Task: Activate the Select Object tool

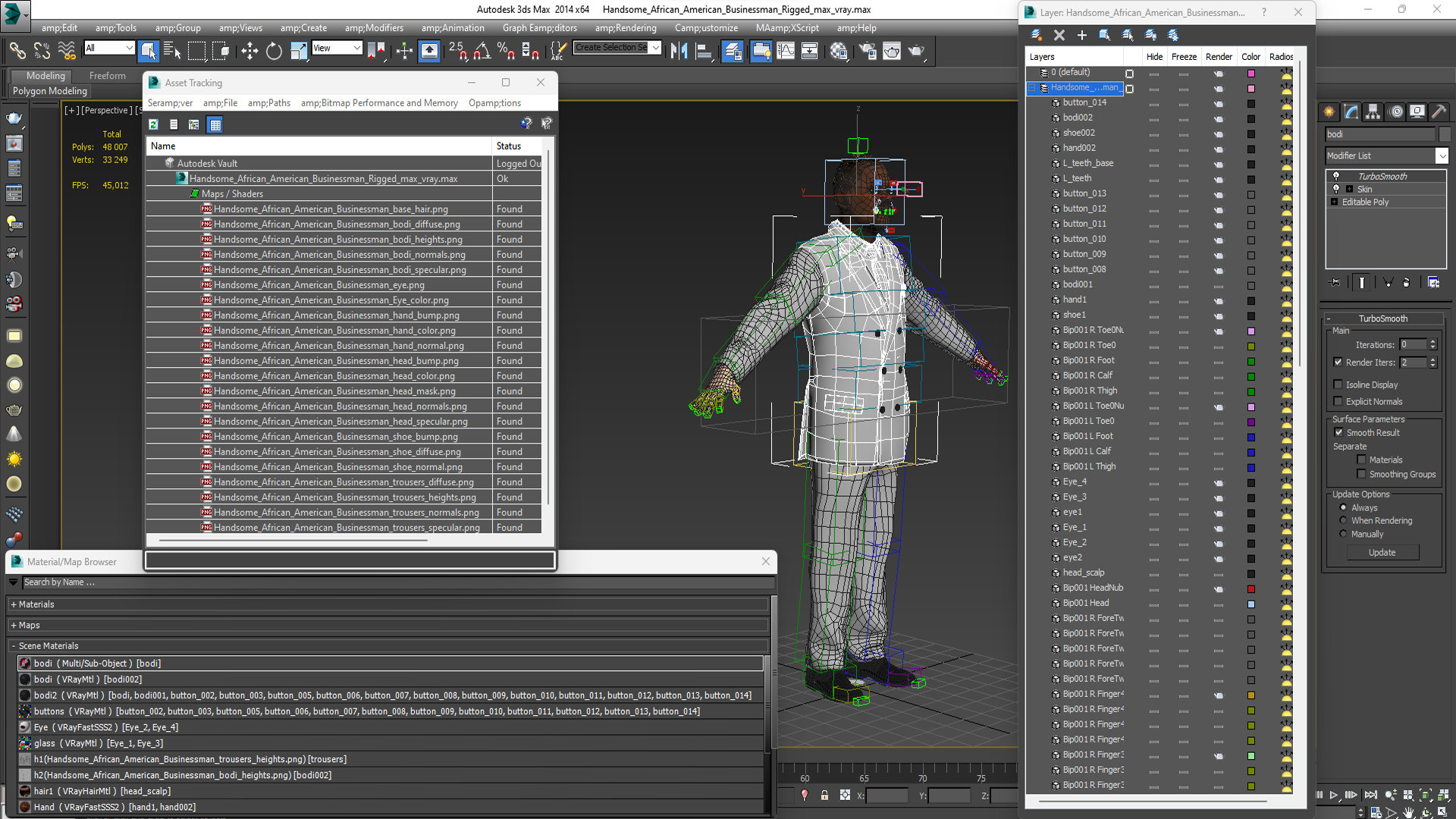Action: tap(148, 51)
